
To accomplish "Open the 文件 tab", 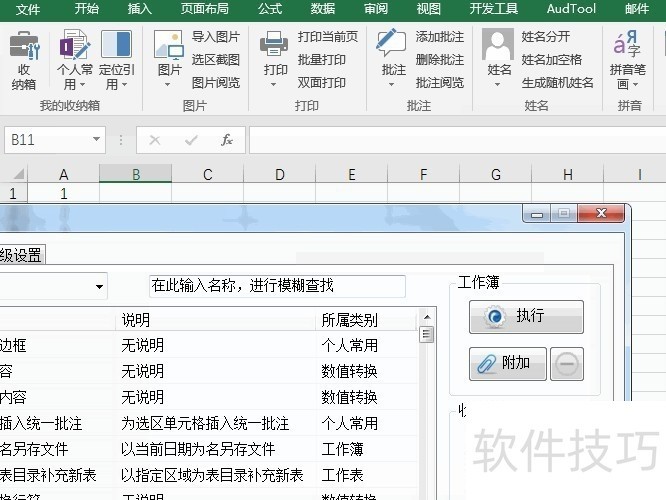I will tap(28, 9).
